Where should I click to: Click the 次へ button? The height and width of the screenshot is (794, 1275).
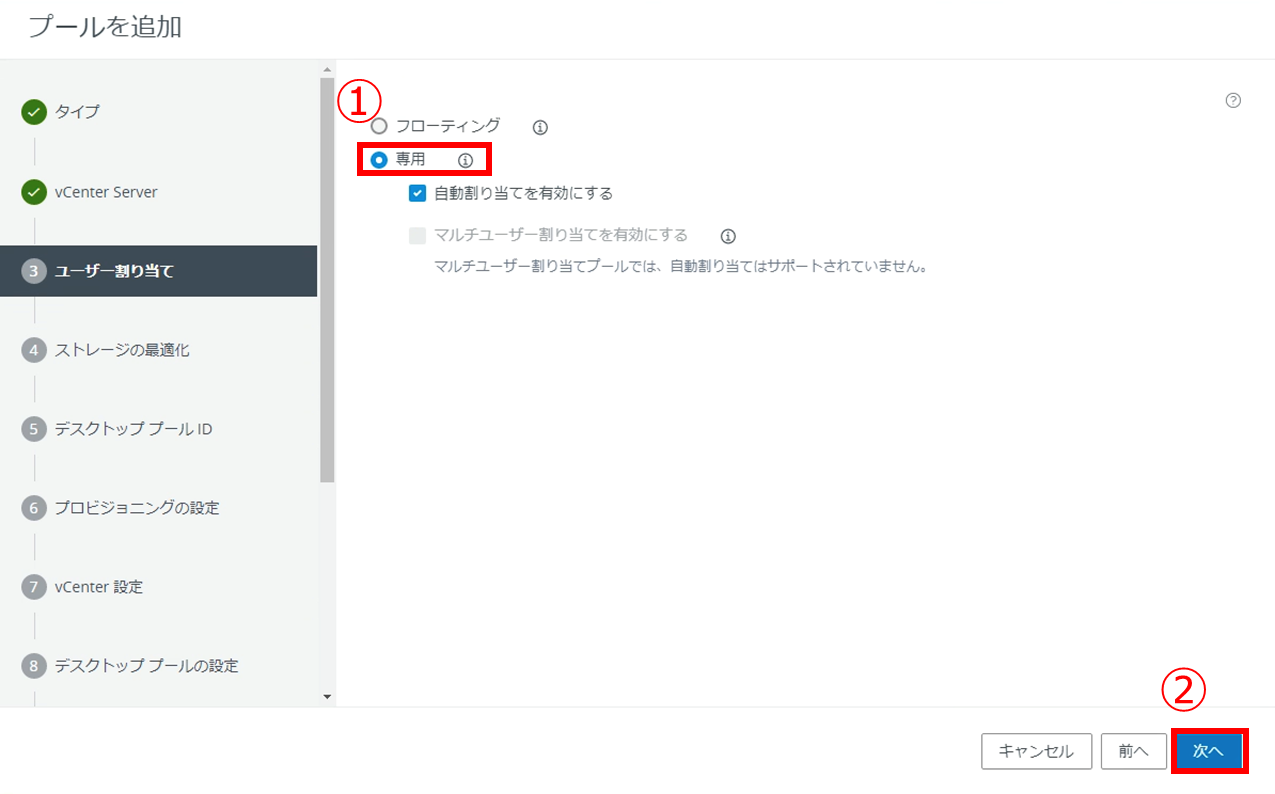[x=1208, y=751]
